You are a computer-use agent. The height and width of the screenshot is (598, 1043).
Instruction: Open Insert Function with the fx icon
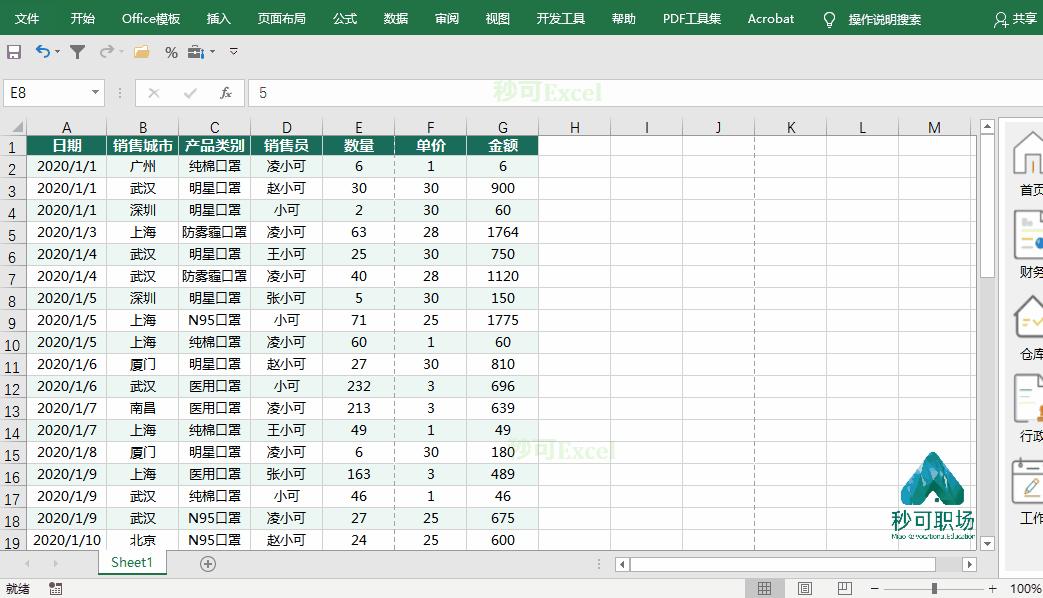[227, 93]
